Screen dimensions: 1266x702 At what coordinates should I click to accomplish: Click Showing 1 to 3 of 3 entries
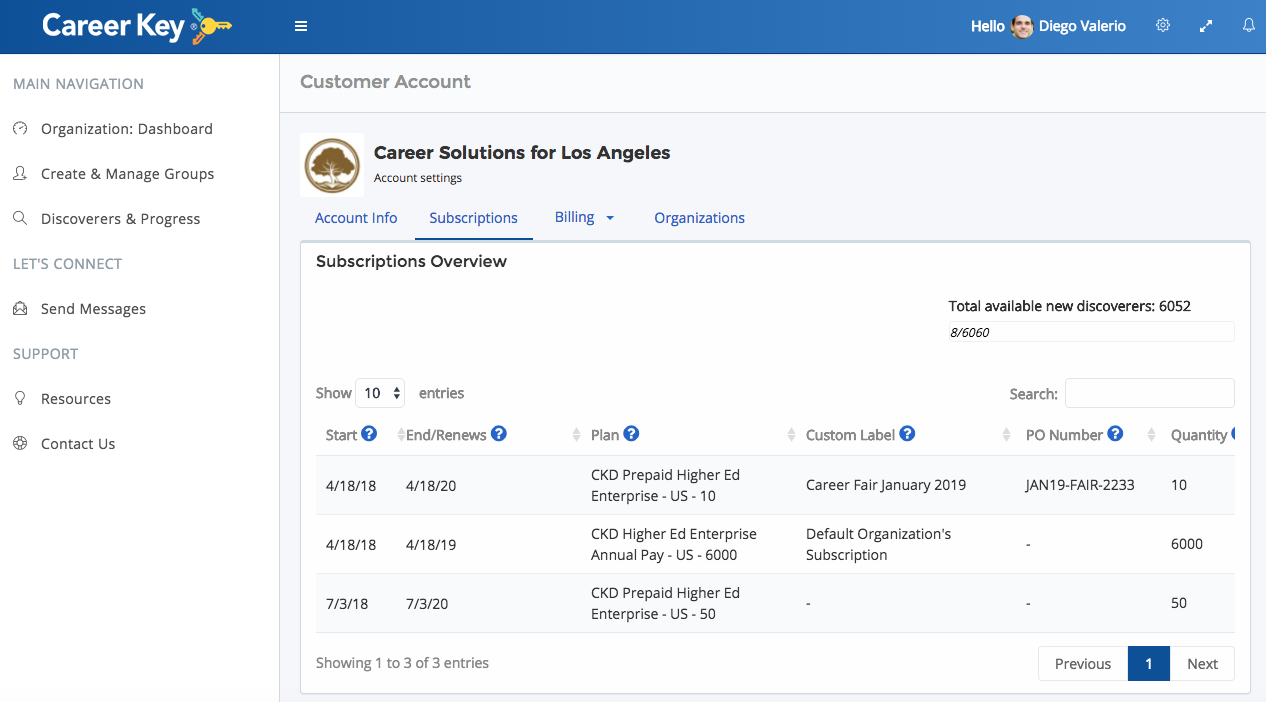(x=402, y=662)
